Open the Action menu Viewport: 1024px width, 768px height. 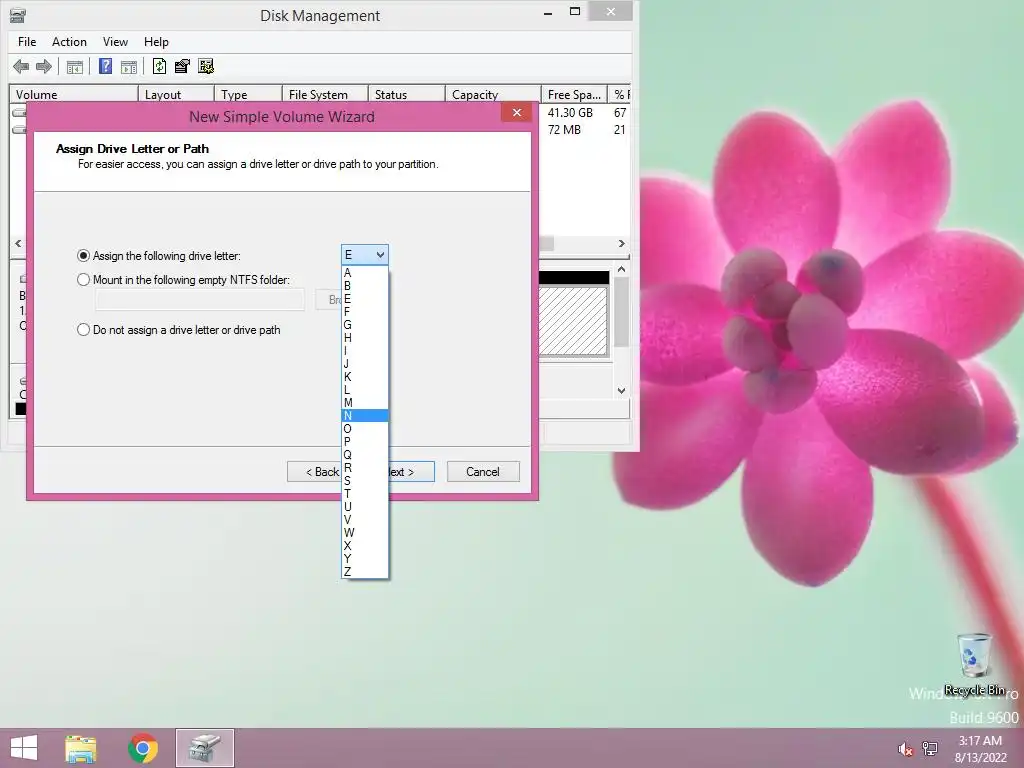69,42
